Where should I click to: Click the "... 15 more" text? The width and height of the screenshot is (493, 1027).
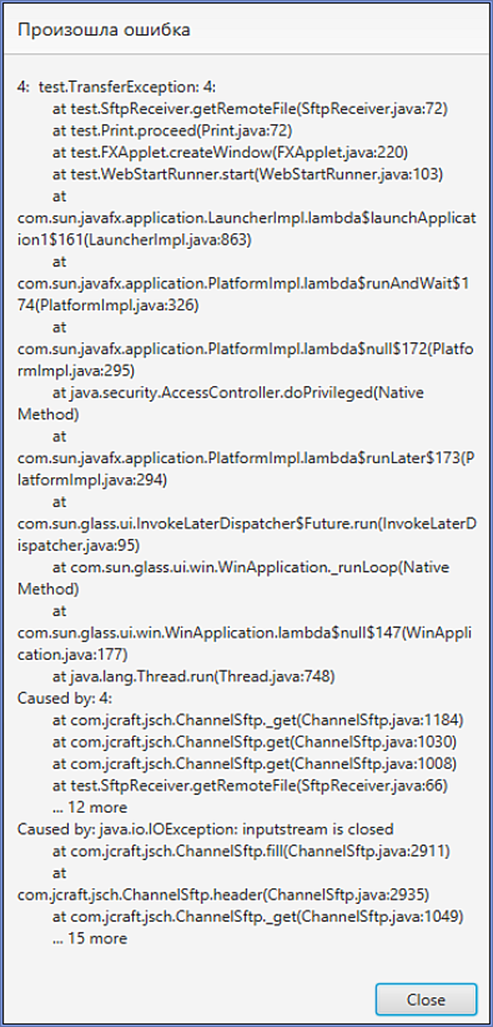[x=90, y=938]
